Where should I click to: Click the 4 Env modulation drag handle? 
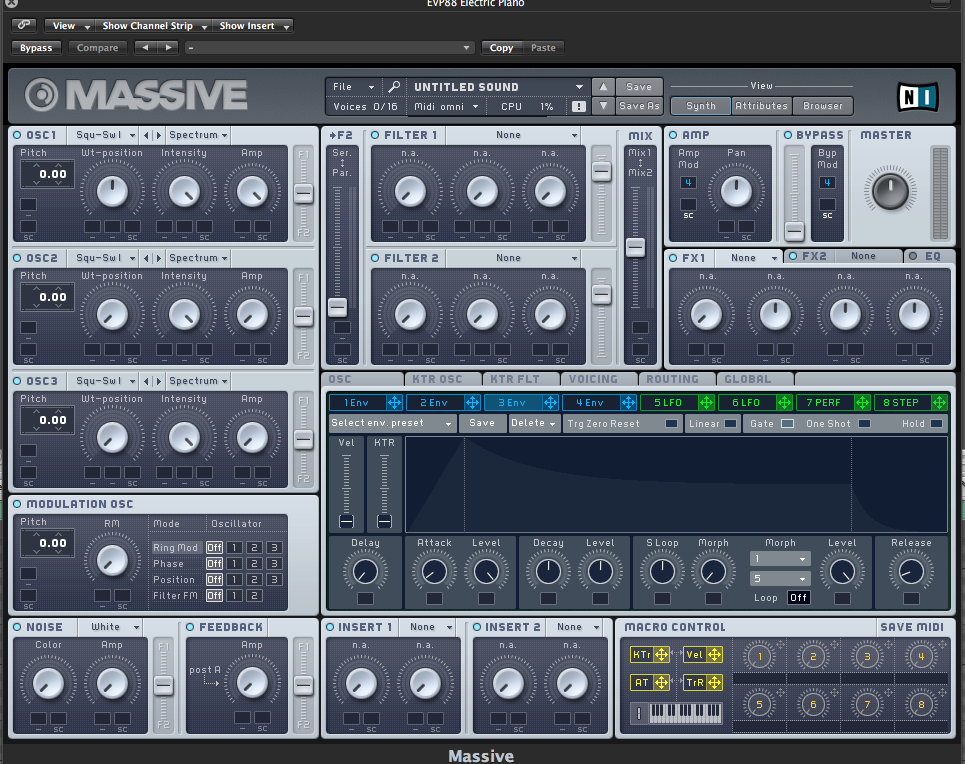pyautogui.click(x=628, y=403)
